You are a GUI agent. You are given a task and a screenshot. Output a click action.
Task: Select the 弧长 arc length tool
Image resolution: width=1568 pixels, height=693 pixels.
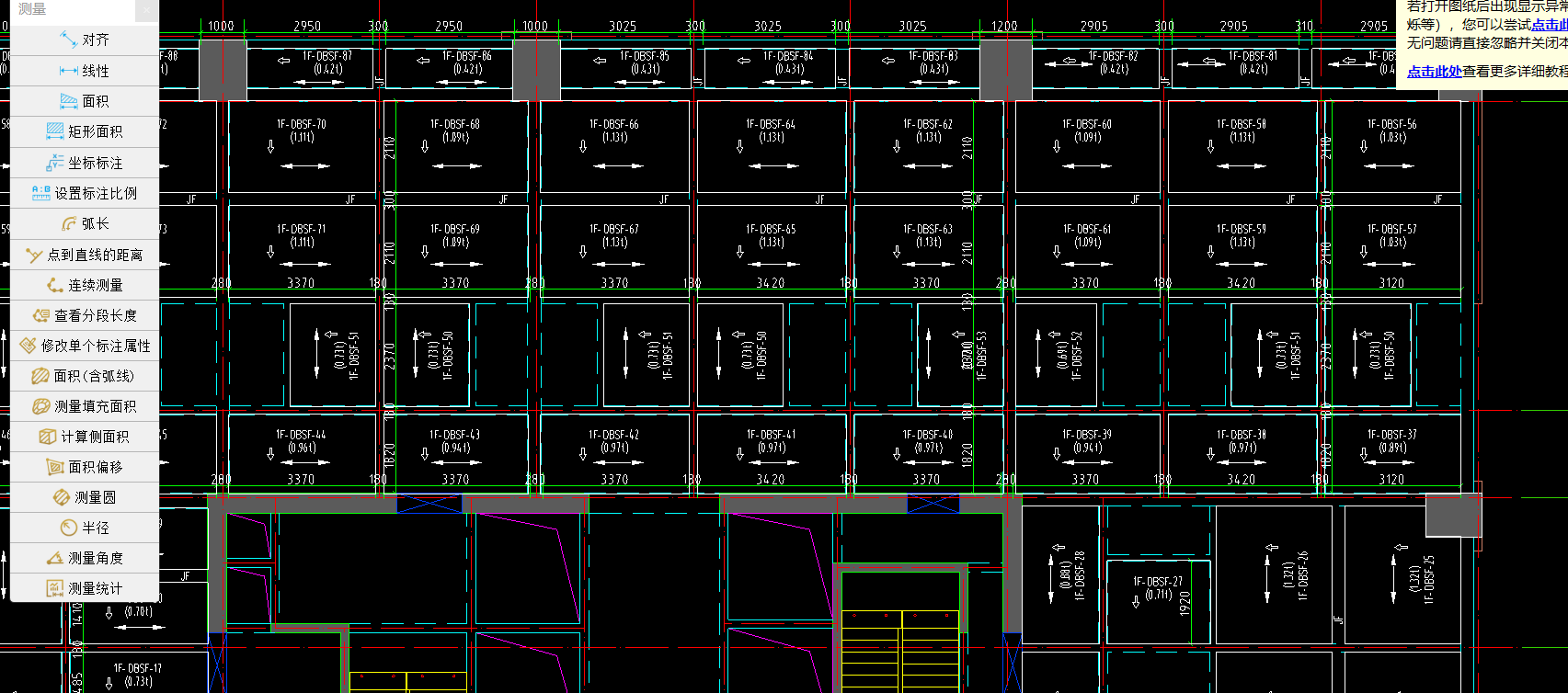[85, 223]
